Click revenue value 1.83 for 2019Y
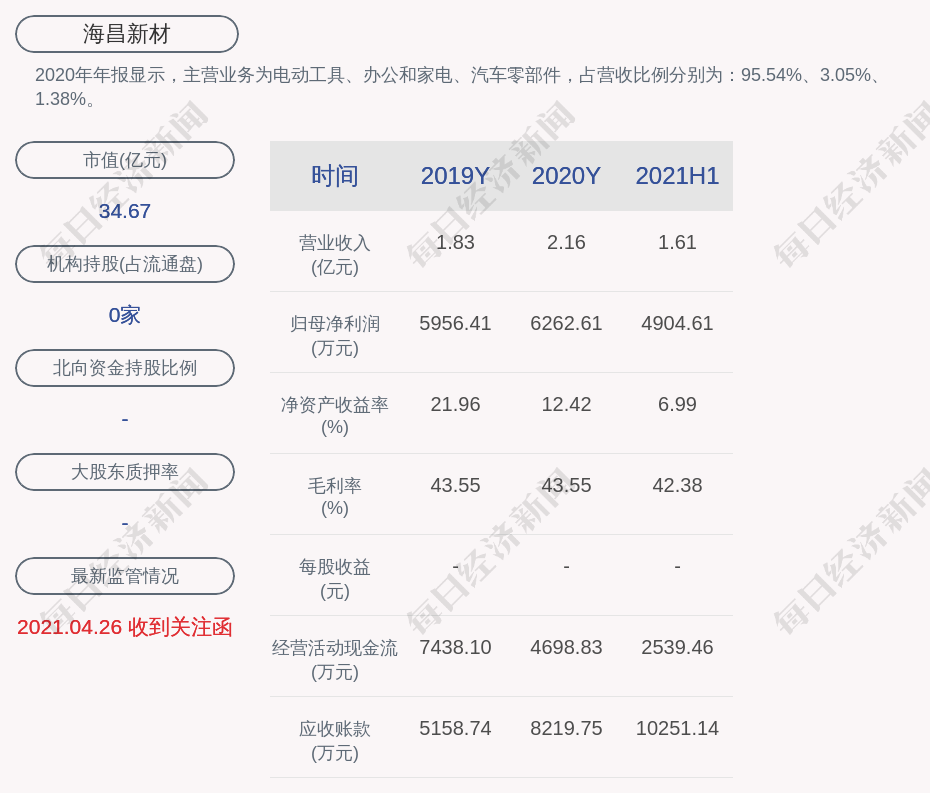This screenshot has height=793, width=930. pos(455,243)
